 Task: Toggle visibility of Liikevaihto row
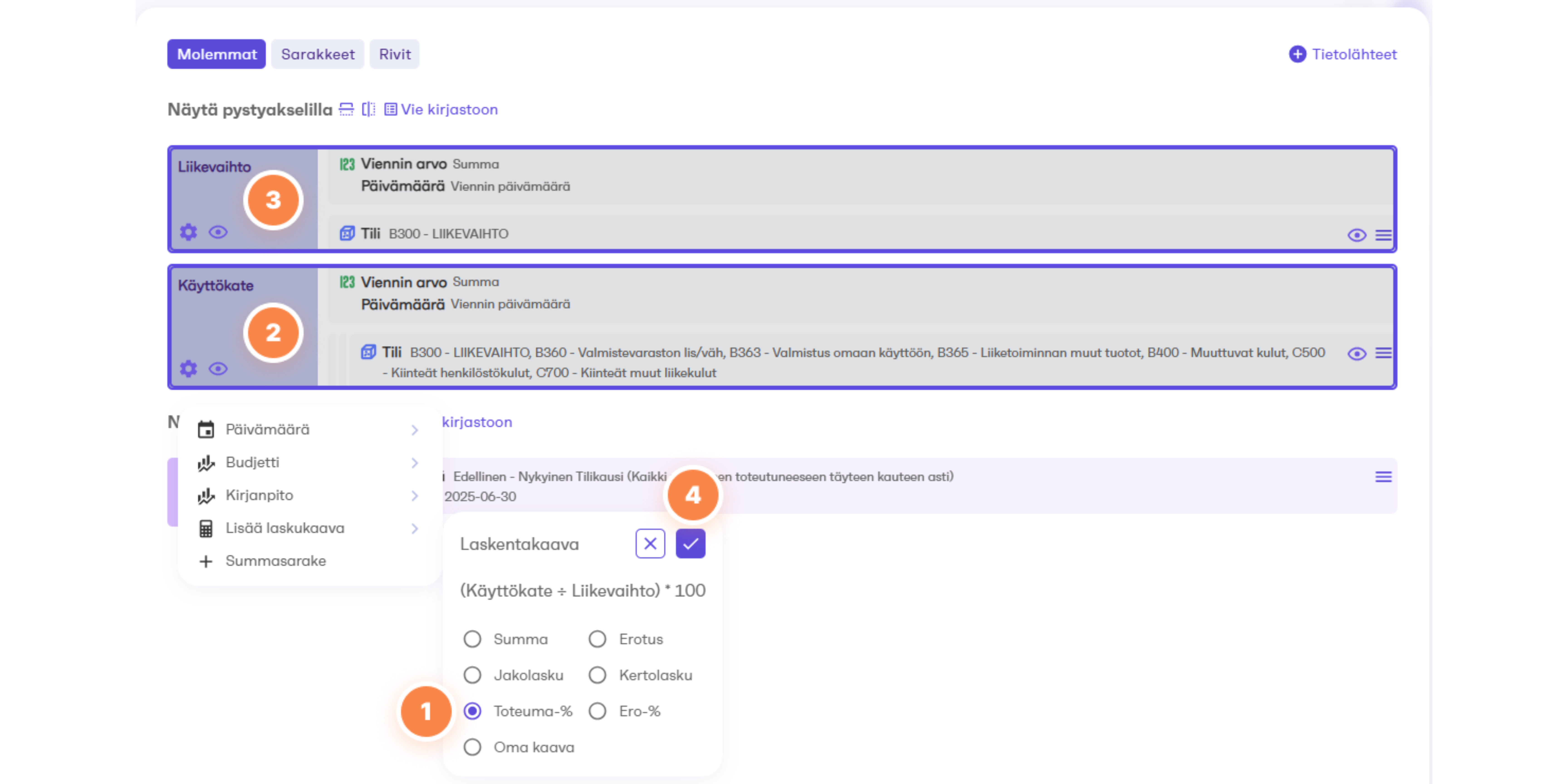click(218, 232)
